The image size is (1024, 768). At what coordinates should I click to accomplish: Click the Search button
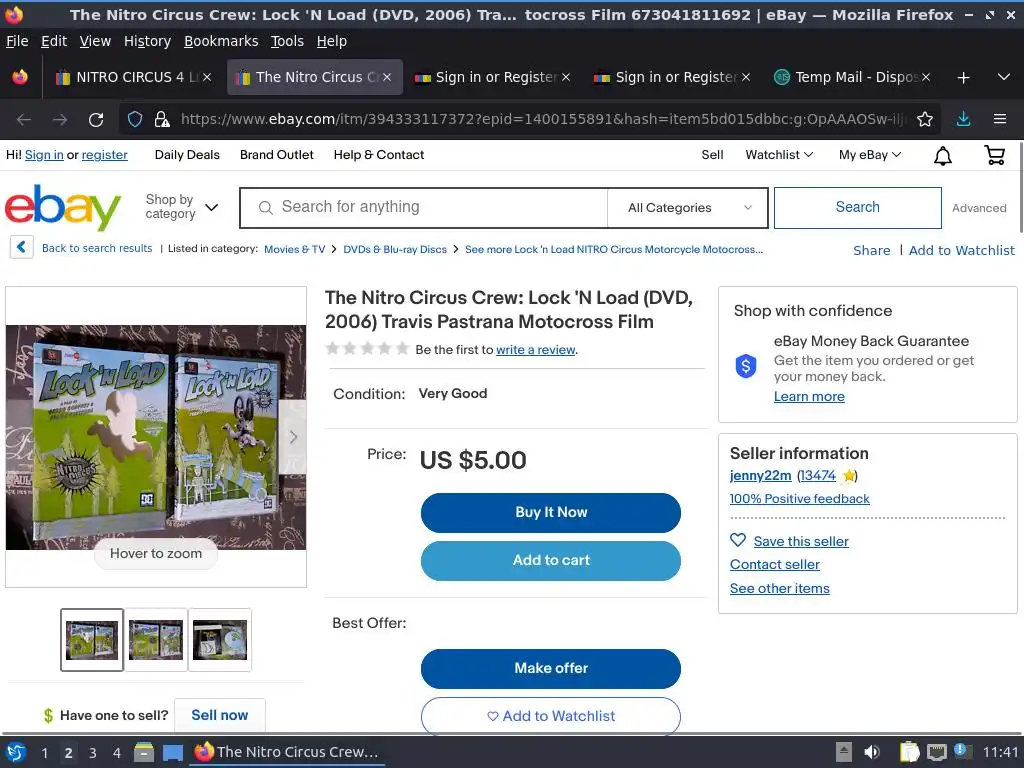pos(857,208)
